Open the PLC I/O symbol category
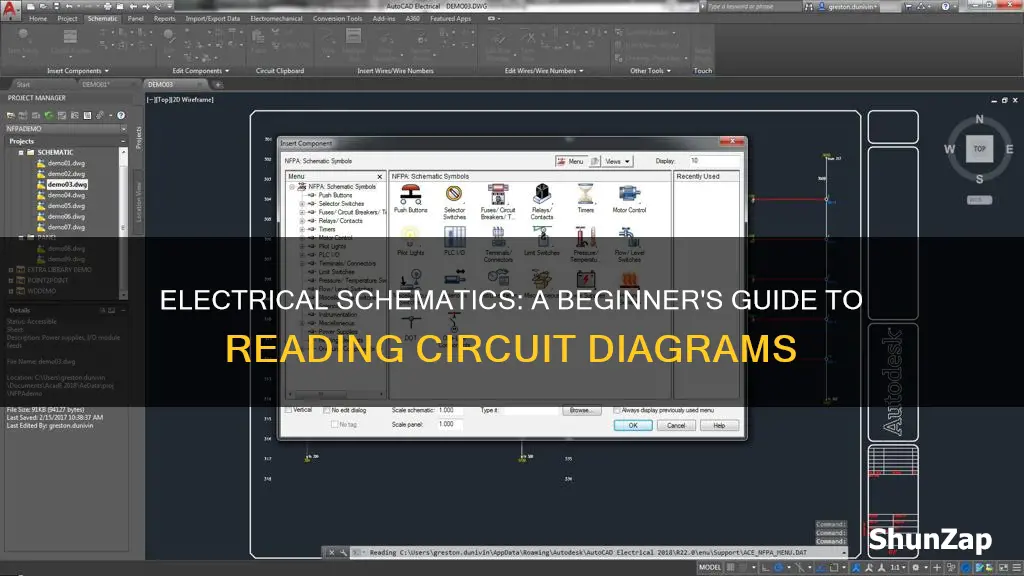Screen dimensions: 1024x576 tap(454, 241)
